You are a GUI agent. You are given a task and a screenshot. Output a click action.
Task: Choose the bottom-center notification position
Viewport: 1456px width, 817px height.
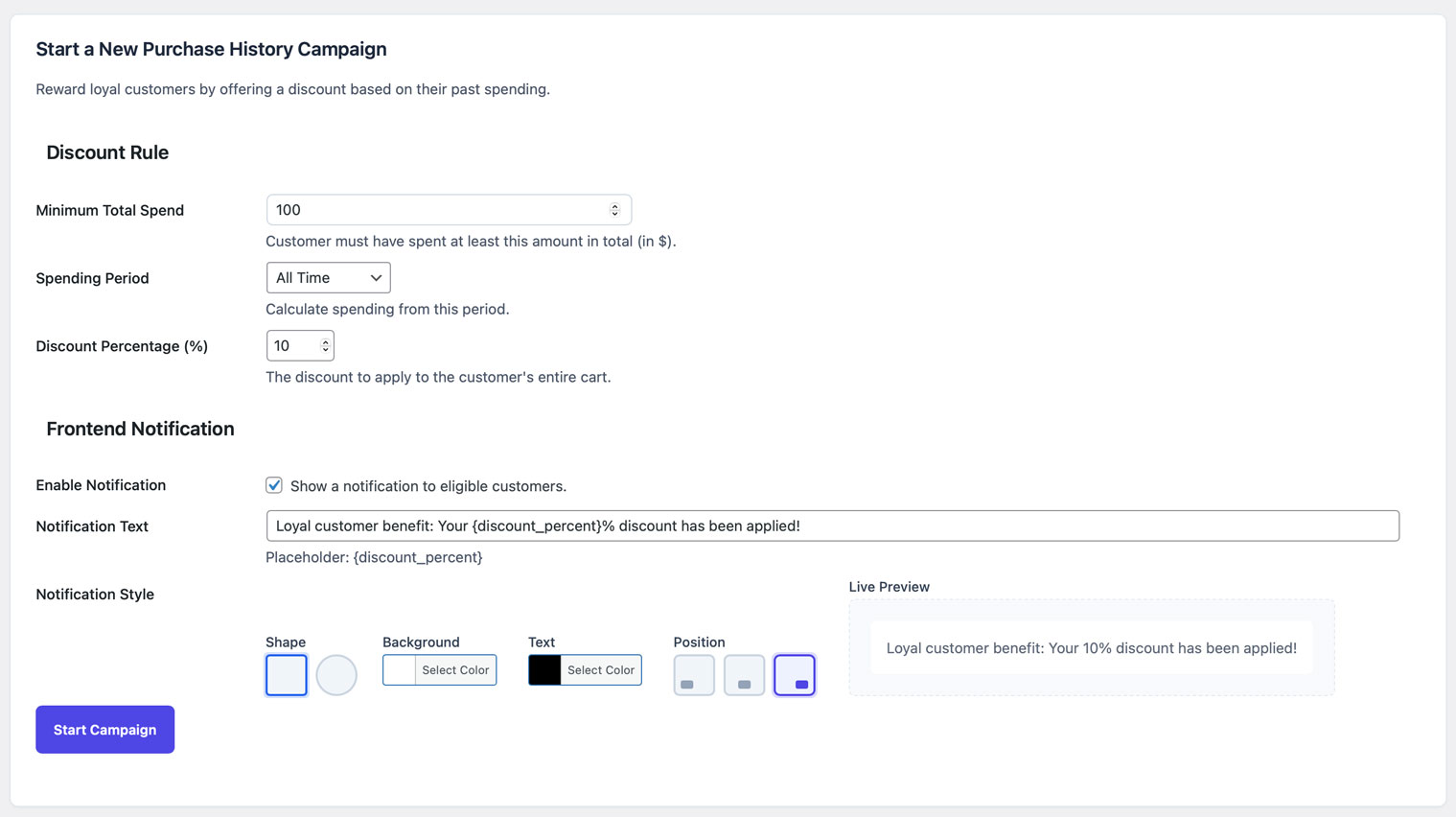click(x=744, y=675)
